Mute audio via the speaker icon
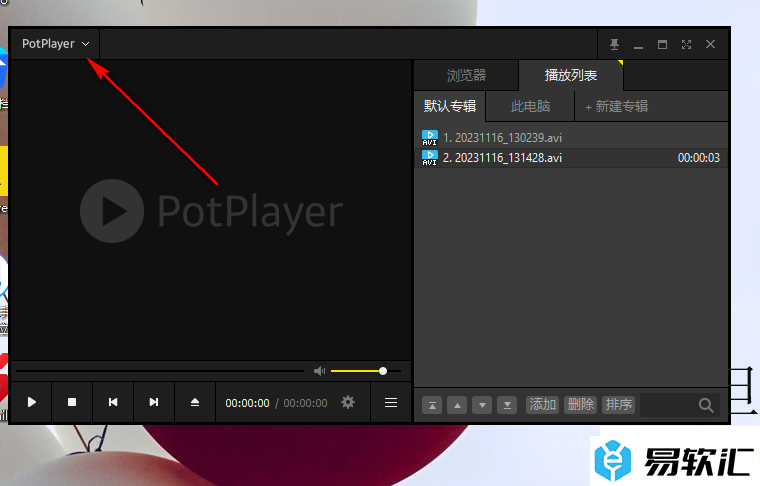This screenshot has height=486, width=760. (x=319, y=371)
